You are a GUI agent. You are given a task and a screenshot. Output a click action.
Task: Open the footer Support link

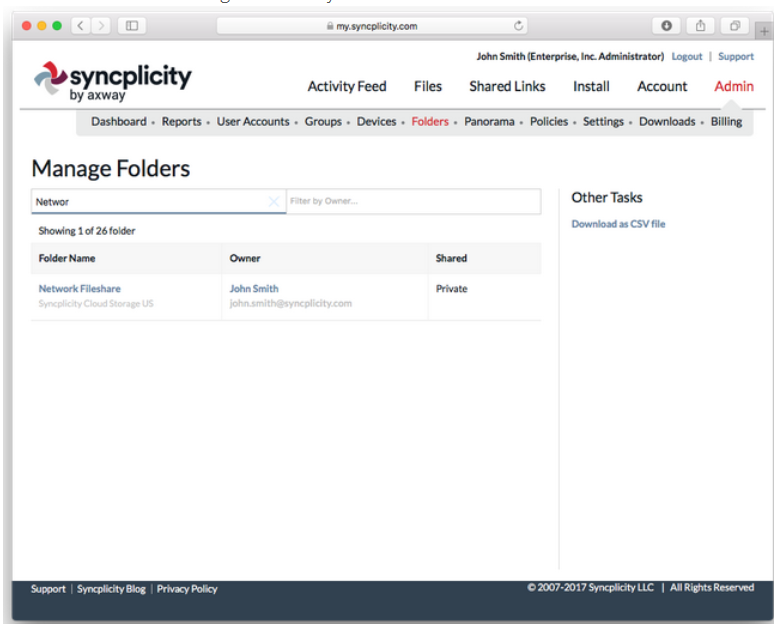coord(48,589)
